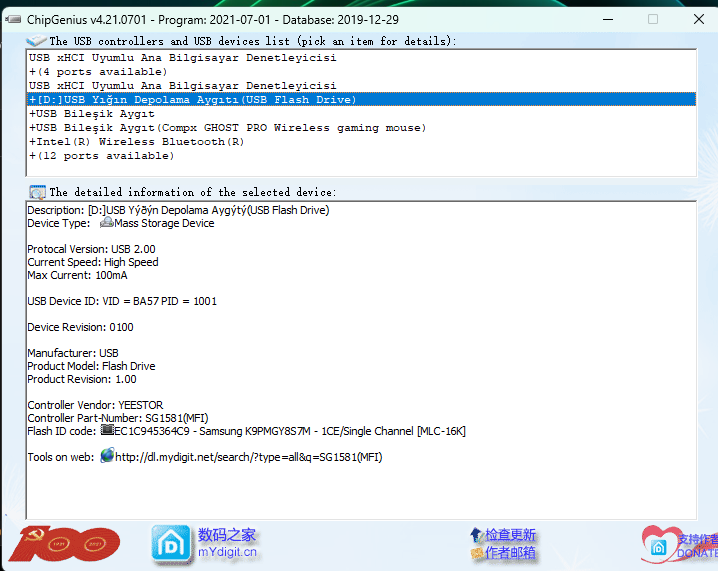Select the second USB xHCI controller entry
Image resolution: width=718 pixels, height=571 pixels.
click(361, 86)
